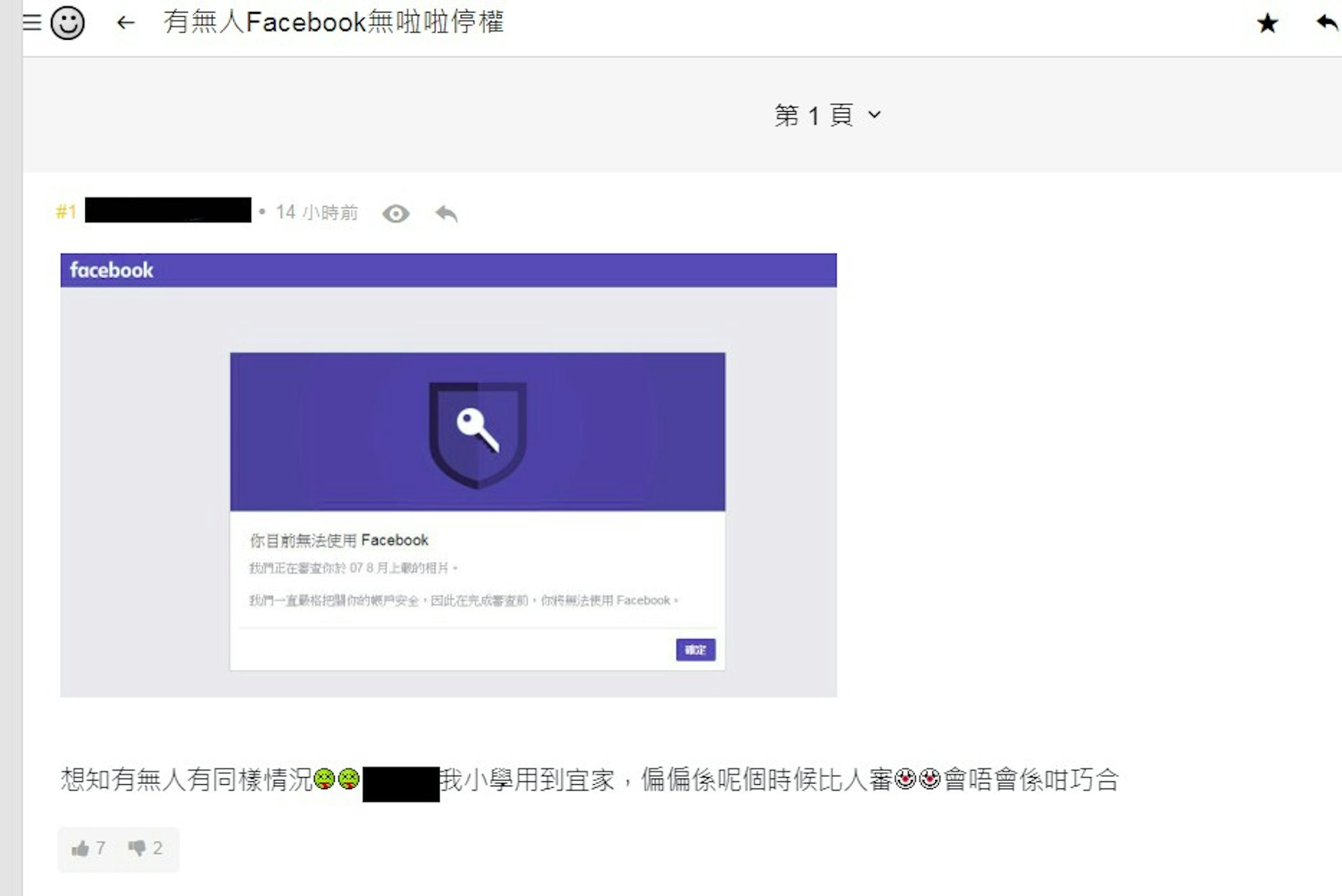Click the shield key graphic

[477, 433]
